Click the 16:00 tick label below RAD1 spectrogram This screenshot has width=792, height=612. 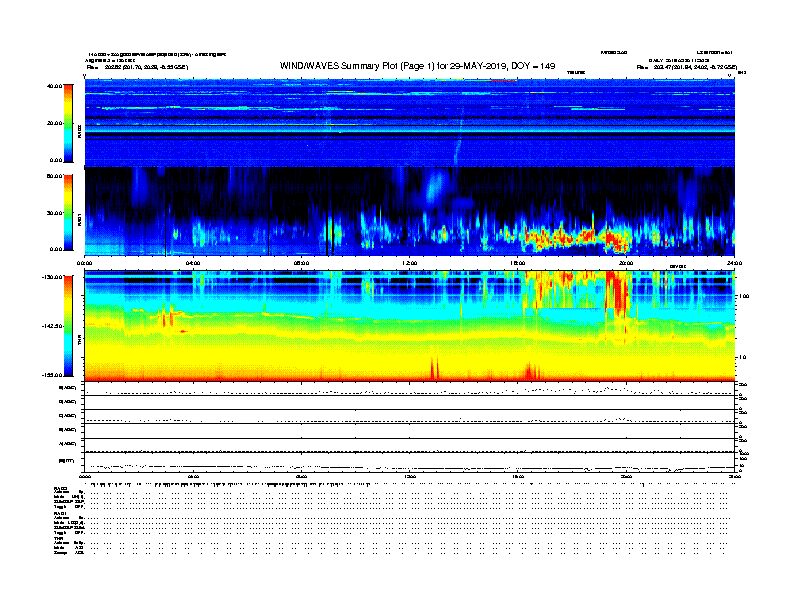[518, 263]
